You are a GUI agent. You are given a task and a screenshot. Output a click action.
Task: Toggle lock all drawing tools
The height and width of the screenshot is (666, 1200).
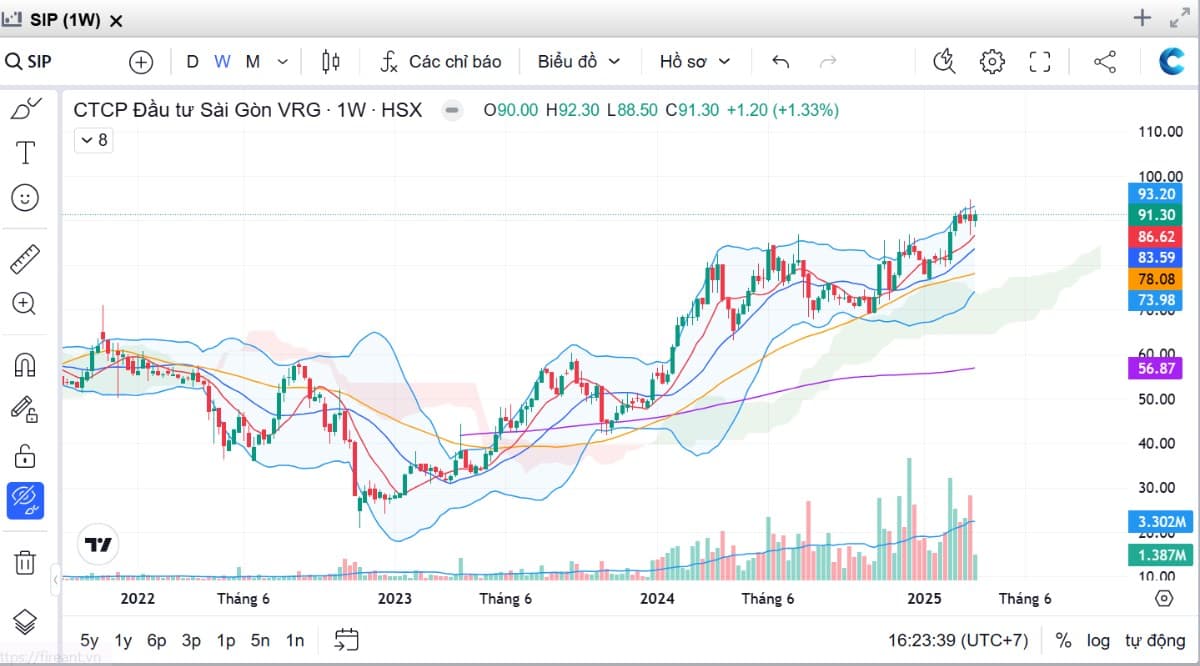click(25, 456)
